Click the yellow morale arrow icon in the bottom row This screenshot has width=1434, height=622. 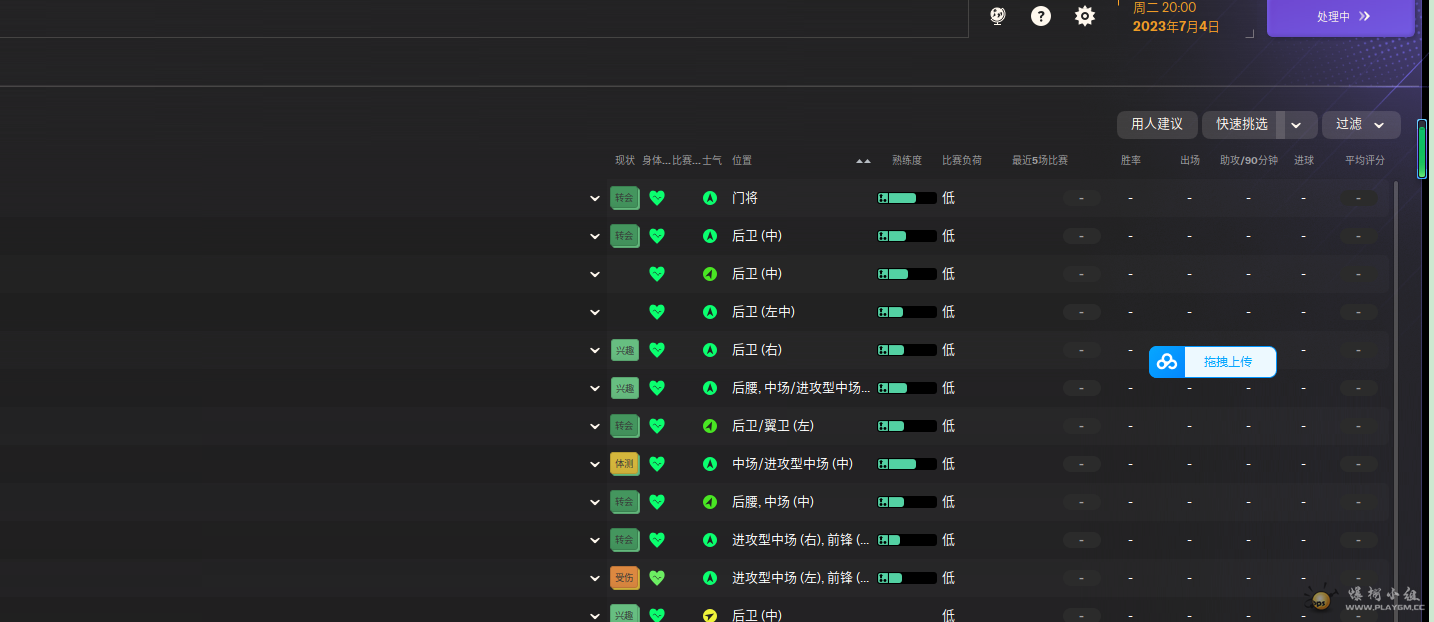pos(710,615)
